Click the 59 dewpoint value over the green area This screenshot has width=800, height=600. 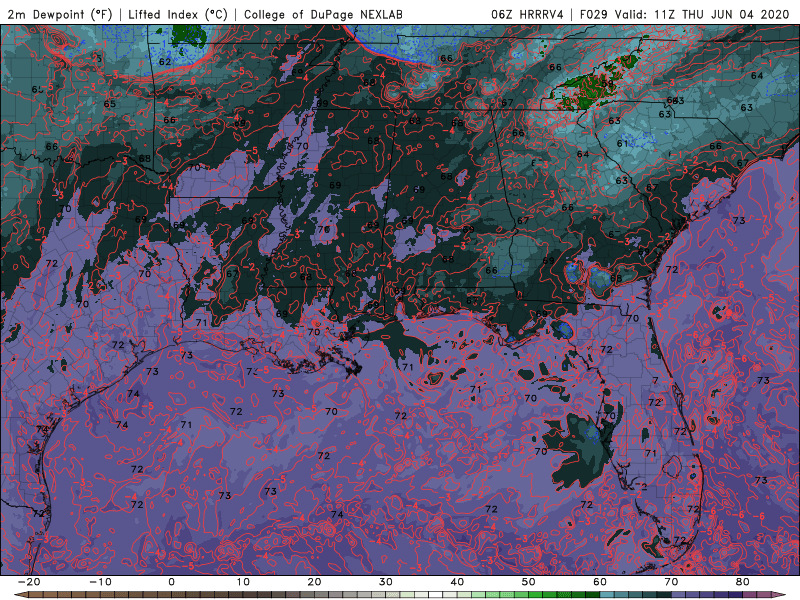click(607, 84)
